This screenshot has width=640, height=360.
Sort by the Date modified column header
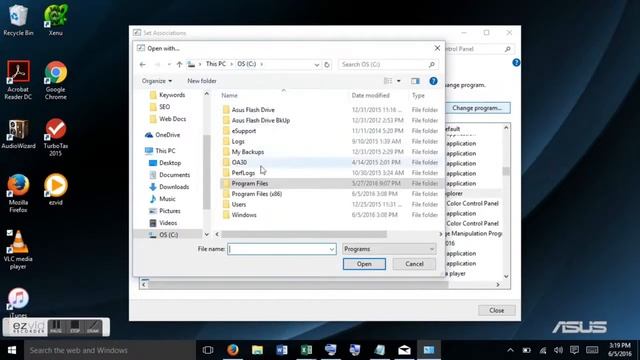click(x=371, y=95)
